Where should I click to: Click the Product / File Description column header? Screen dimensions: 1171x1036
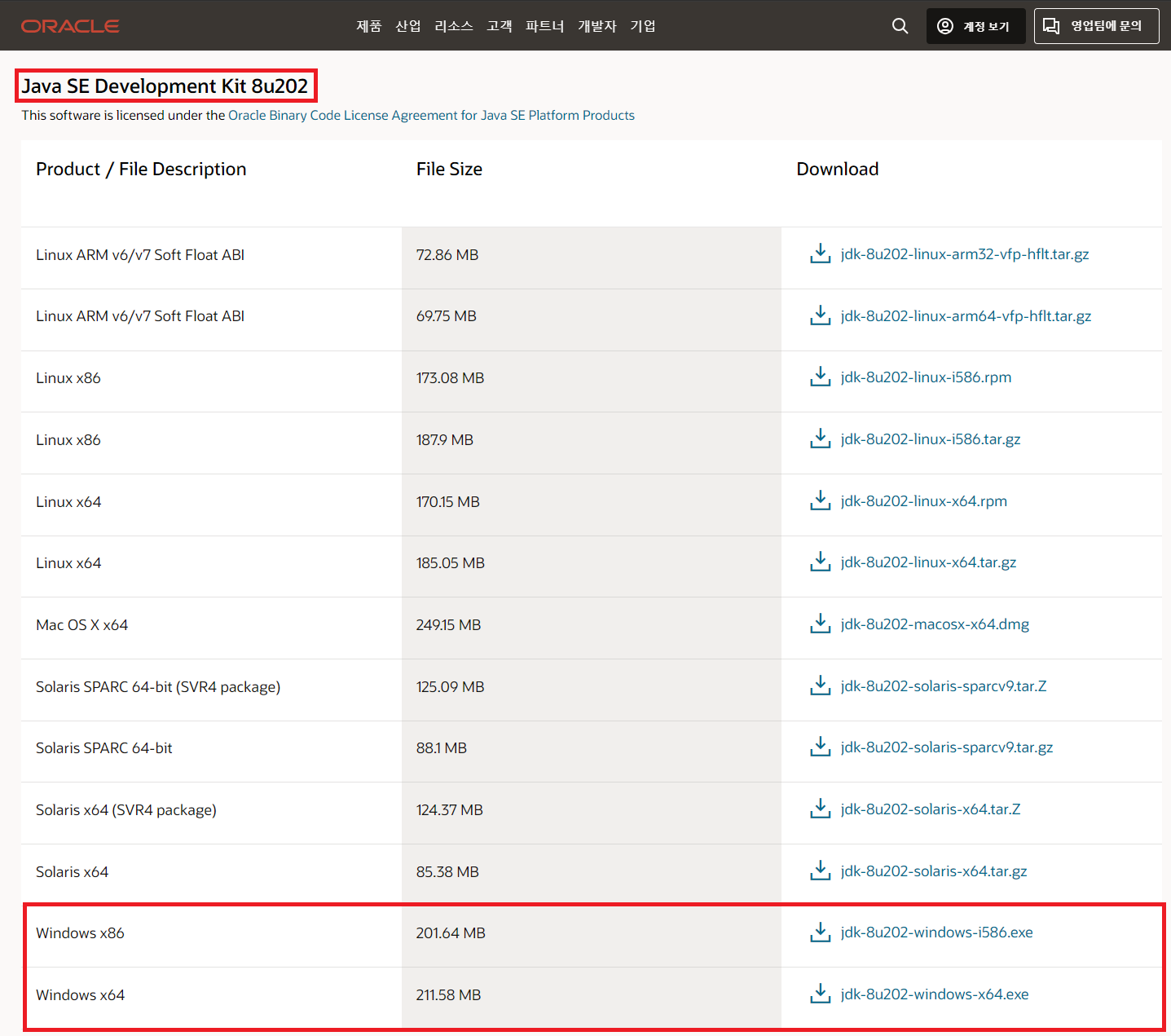[x=141, y=169]
